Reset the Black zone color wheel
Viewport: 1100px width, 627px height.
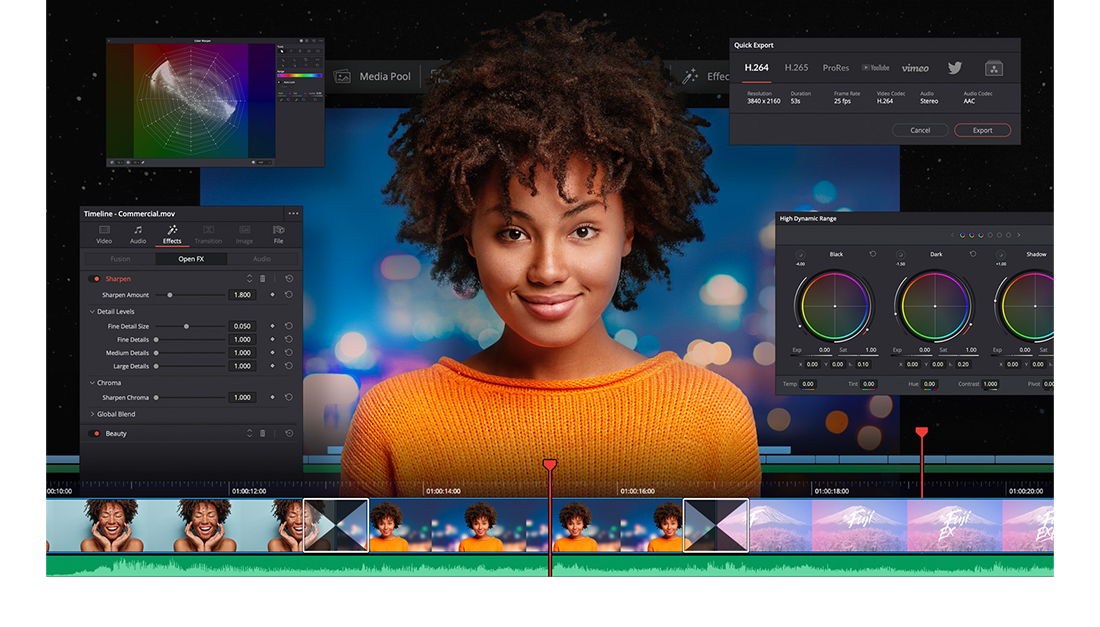[873, 254]
